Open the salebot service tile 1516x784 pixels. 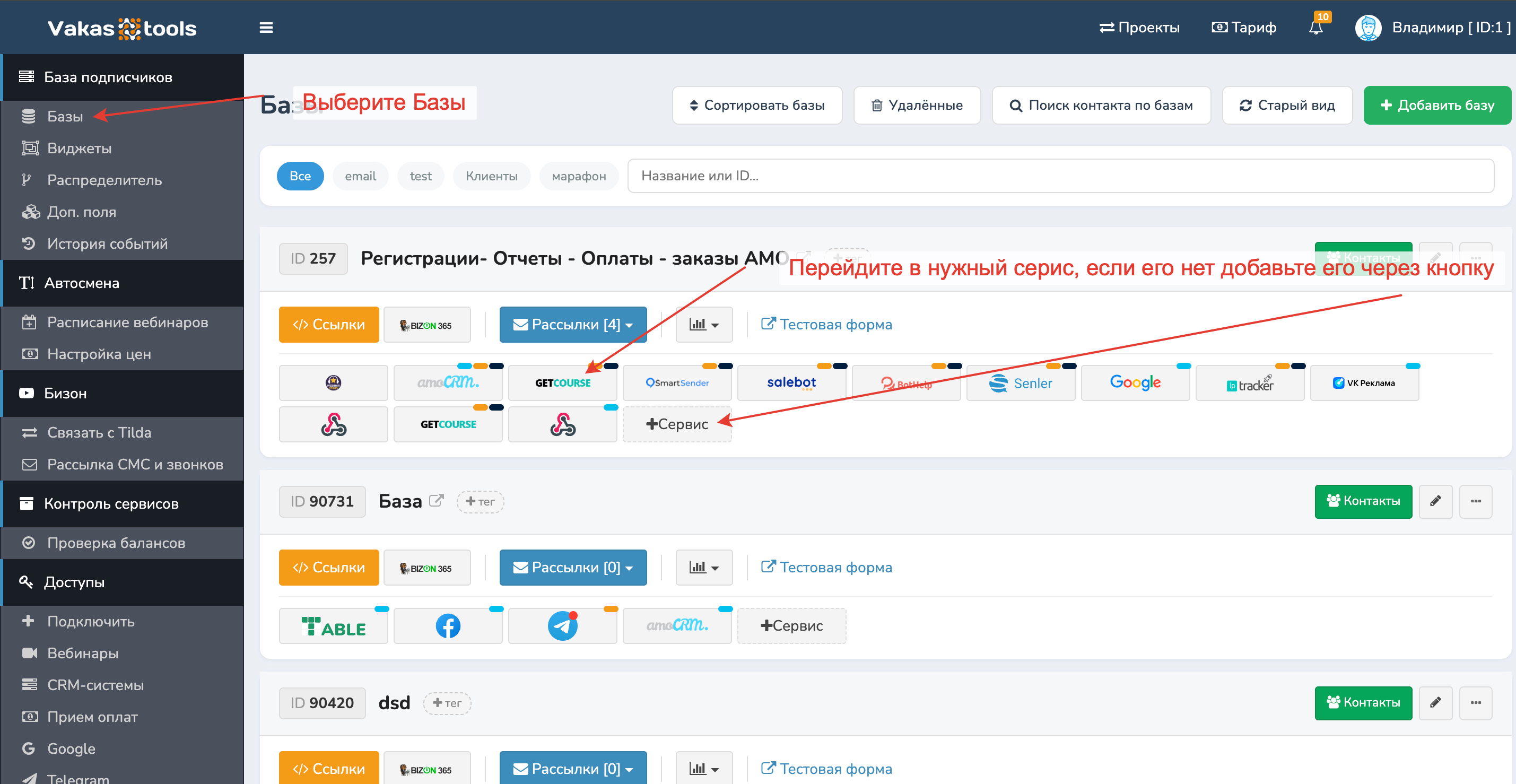(x=791, y=383)
